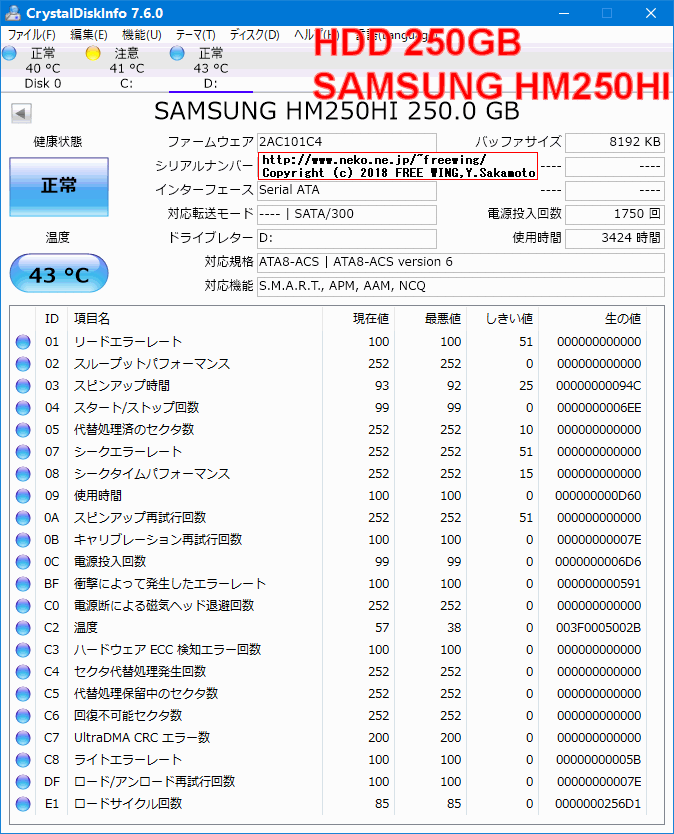Screen dimensions: 674x834
Task: Select シークエラーレート attribute name
Action: coord(128,452)
